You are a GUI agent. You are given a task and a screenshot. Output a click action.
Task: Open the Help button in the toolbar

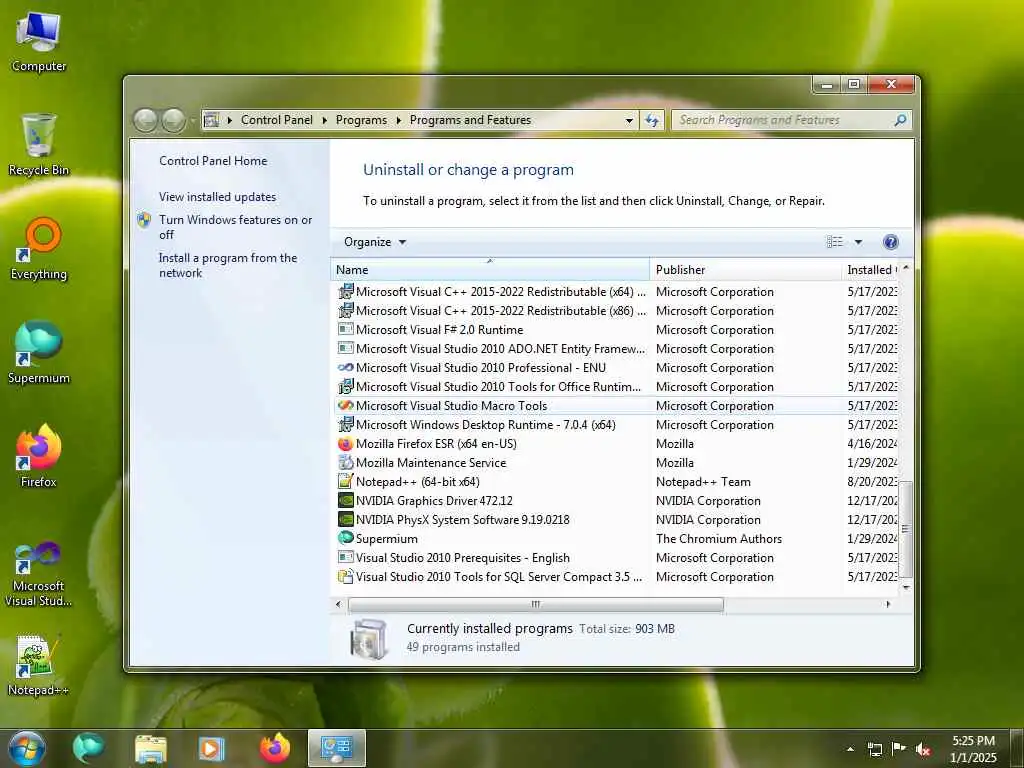(x=890, y=242)
